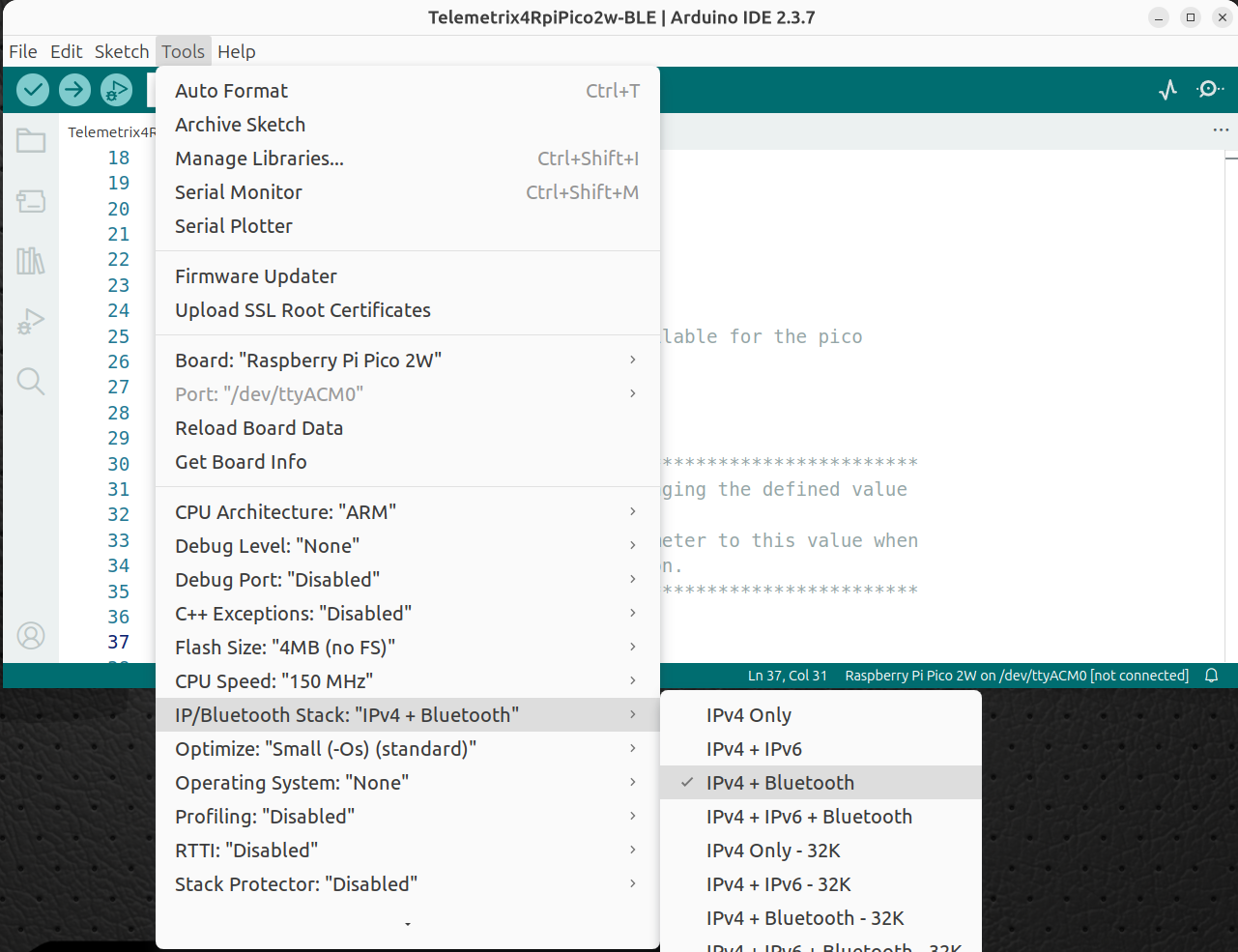The image size is (1238, 952).
Task: Click the Upload arrow icon
Action: 74,90
